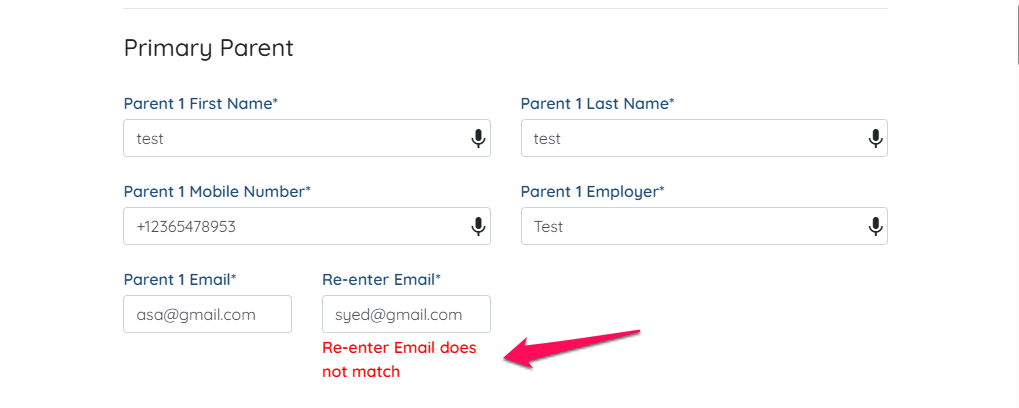
Task: Click the red "Re-enter Email does not match" error
Action: 399,360
